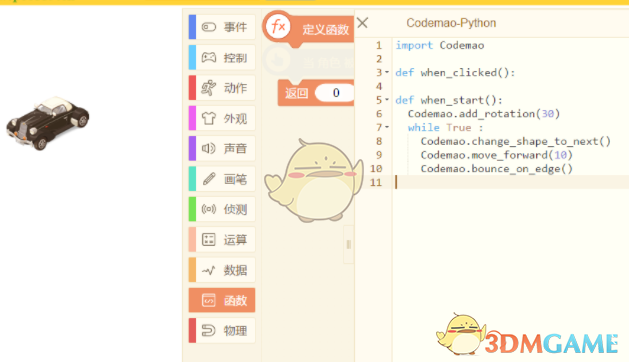Open the 动作 (Motion) block category
Screen dimensions: 629x362
click(x=222, y=87)
